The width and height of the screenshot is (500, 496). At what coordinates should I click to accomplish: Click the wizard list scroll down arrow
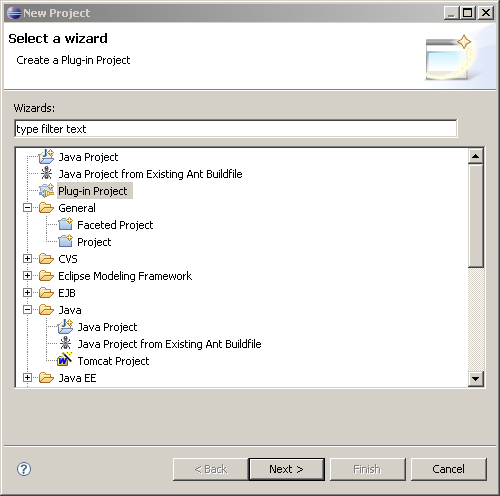476,379
